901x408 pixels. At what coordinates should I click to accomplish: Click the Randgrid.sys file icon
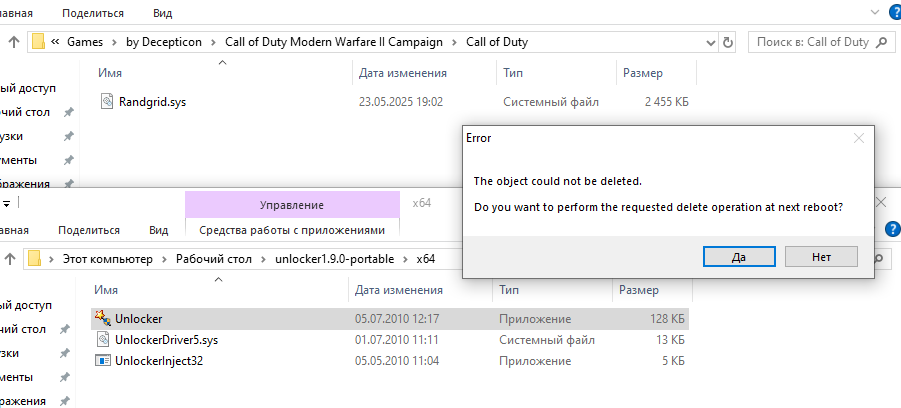click(107, 101)
